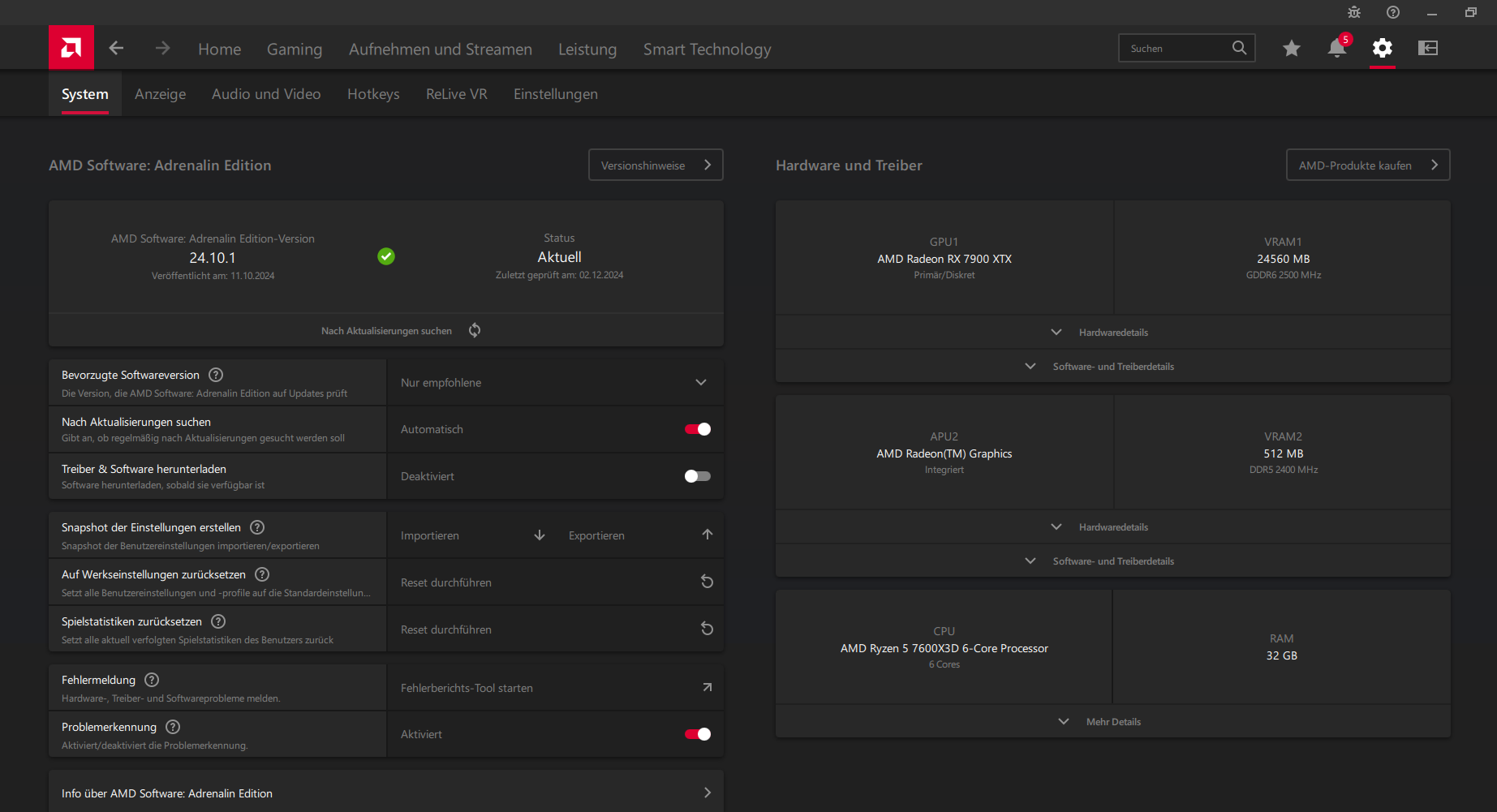Switch to the Einstellungen tab

pyautogui.click(x=556, y=94)
